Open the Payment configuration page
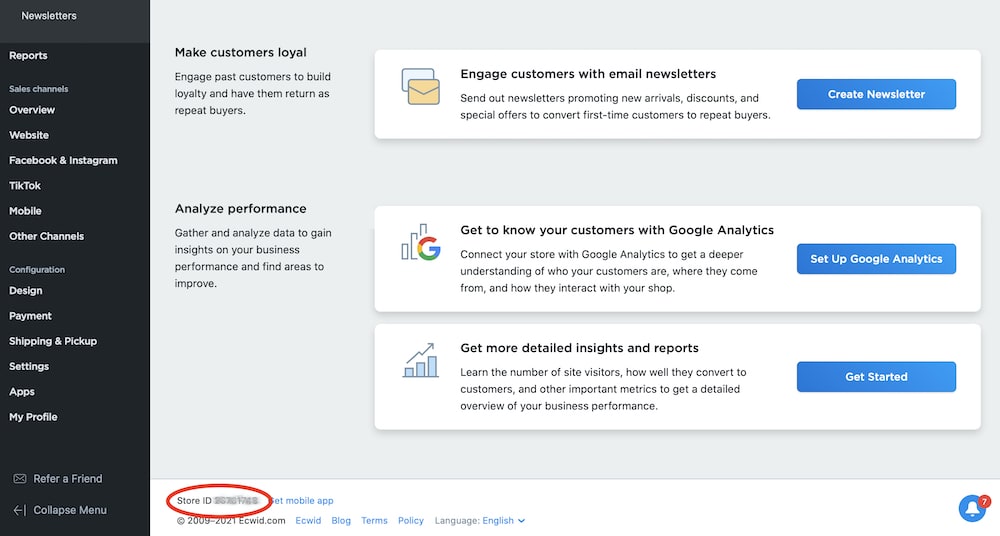Viewport: 1000px width, 536px height. [x=30, y=316]
